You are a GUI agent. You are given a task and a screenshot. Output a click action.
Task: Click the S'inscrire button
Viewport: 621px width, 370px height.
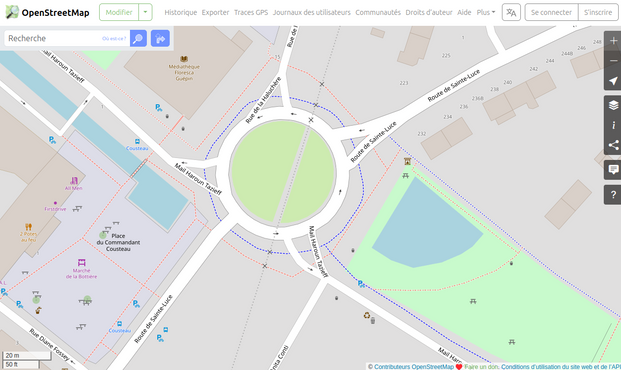(x=598, y=12)
